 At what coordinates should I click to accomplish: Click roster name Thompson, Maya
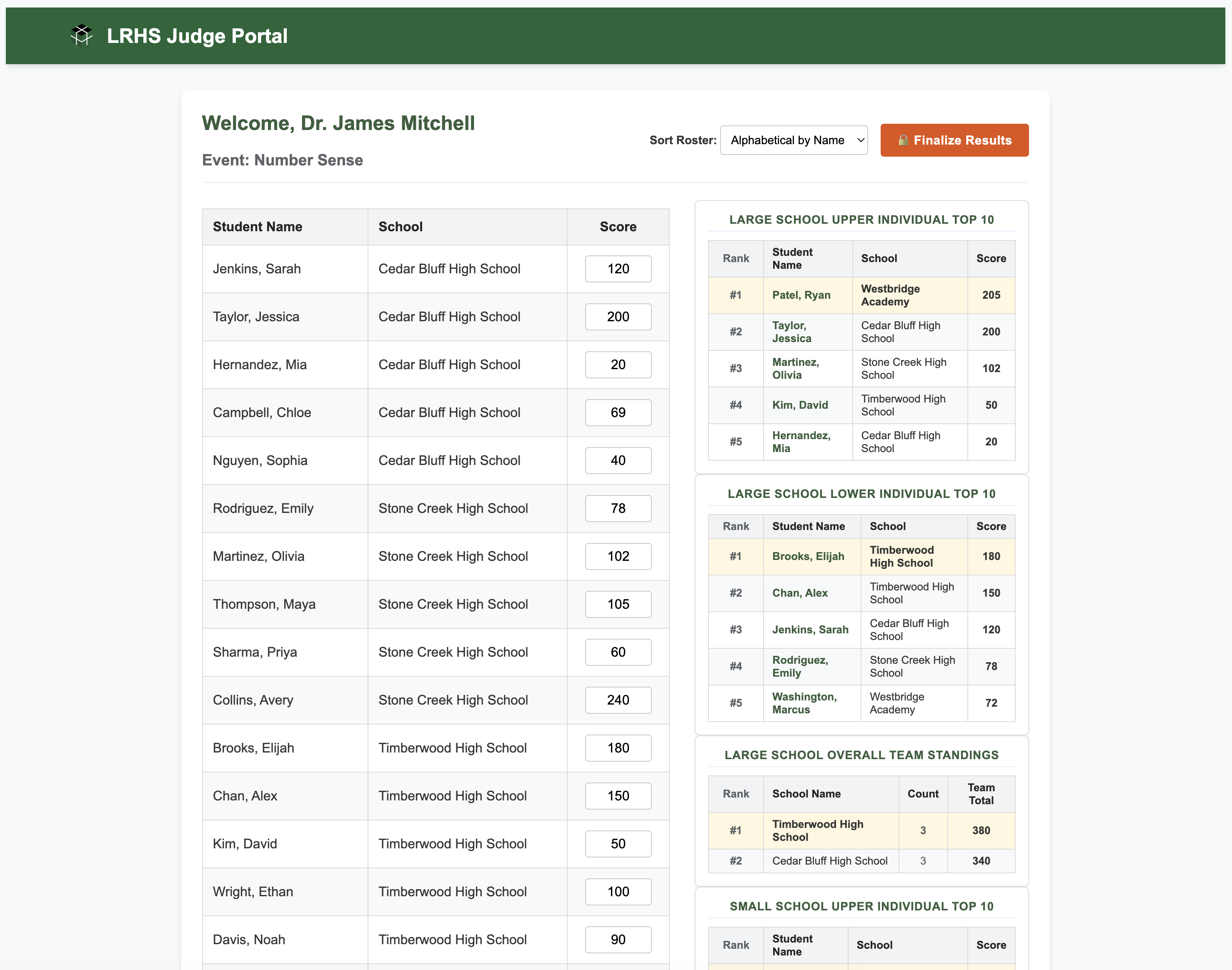click(264, 604)
